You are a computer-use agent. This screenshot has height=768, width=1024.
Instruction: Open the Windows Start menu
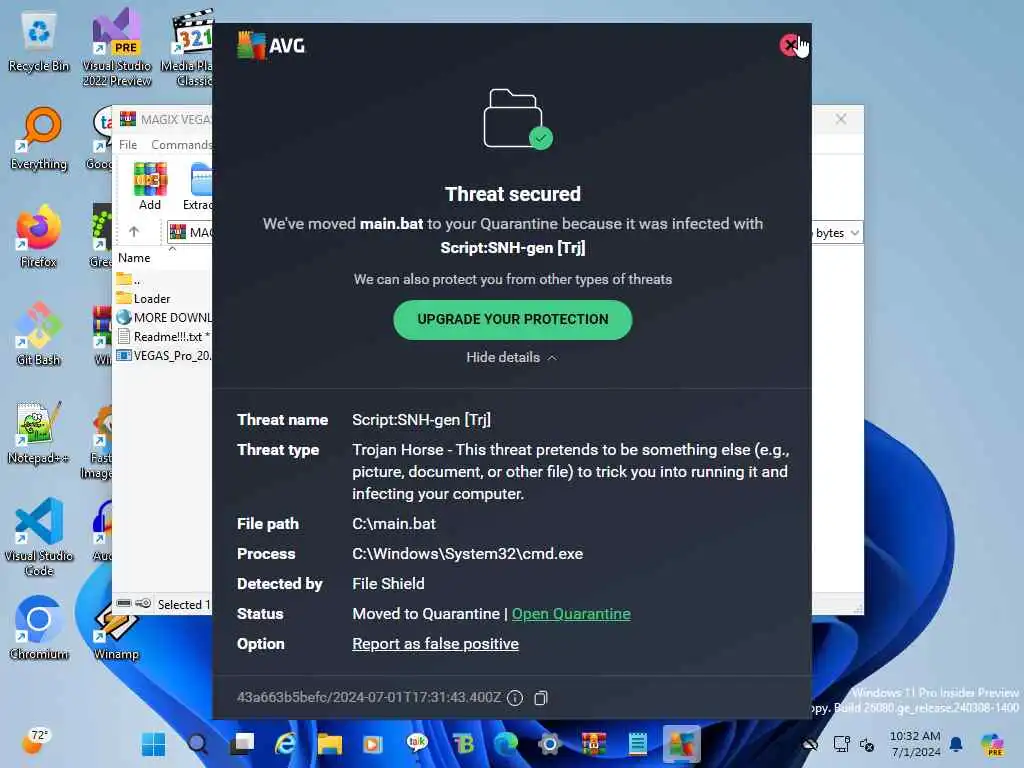coord(154,744)
